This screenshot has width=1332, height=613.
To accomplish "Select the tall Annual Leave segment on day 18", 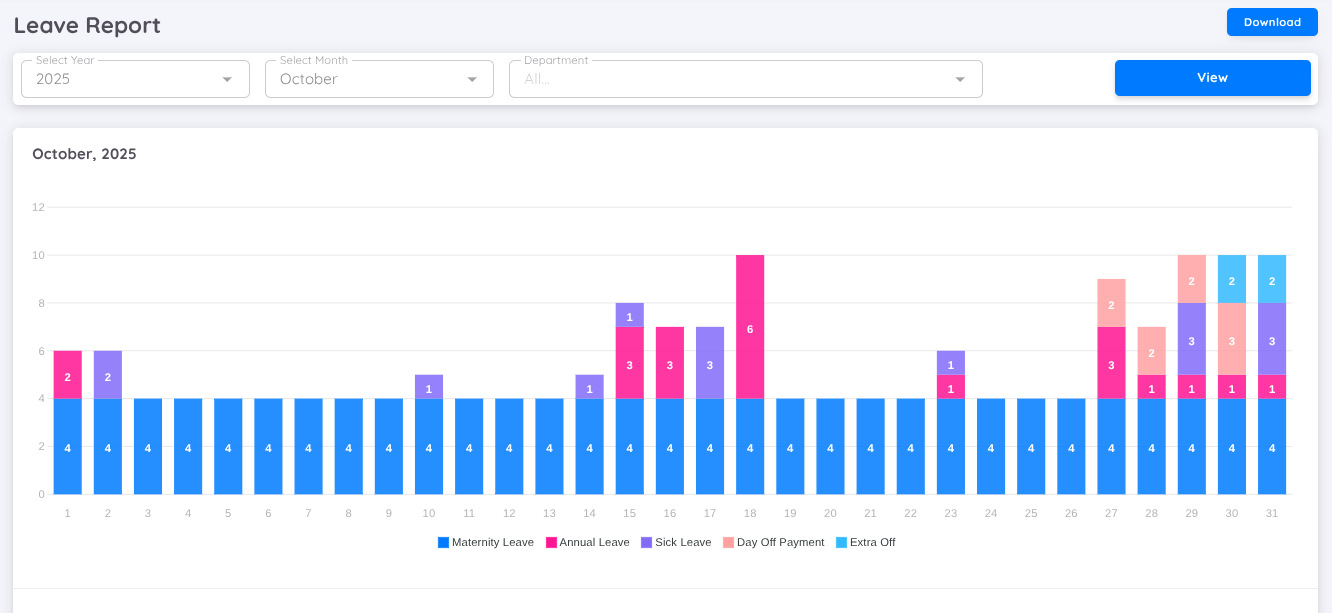I will 750,327.
